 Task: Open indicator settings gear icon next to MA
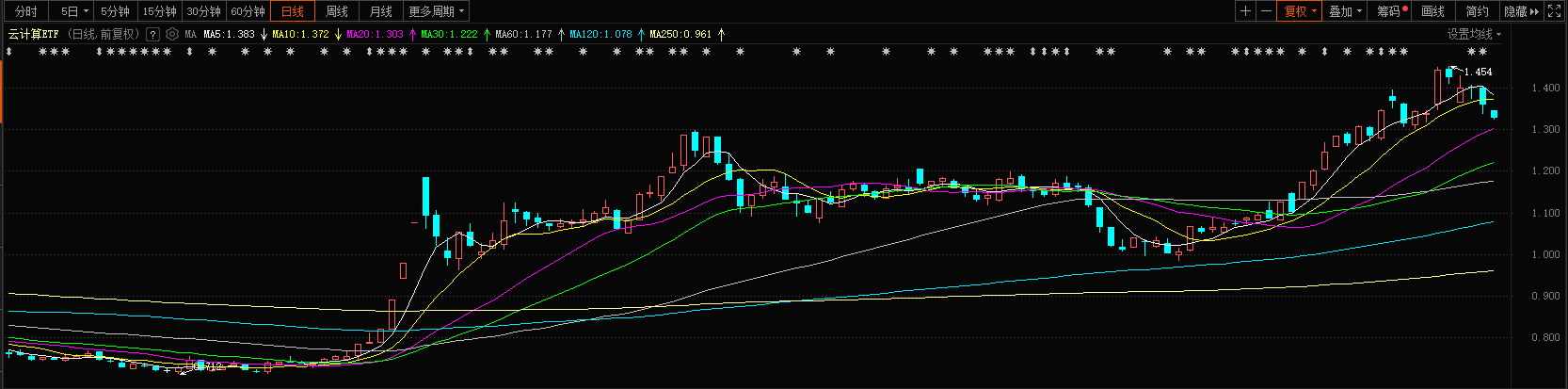(x=172, y=34)
